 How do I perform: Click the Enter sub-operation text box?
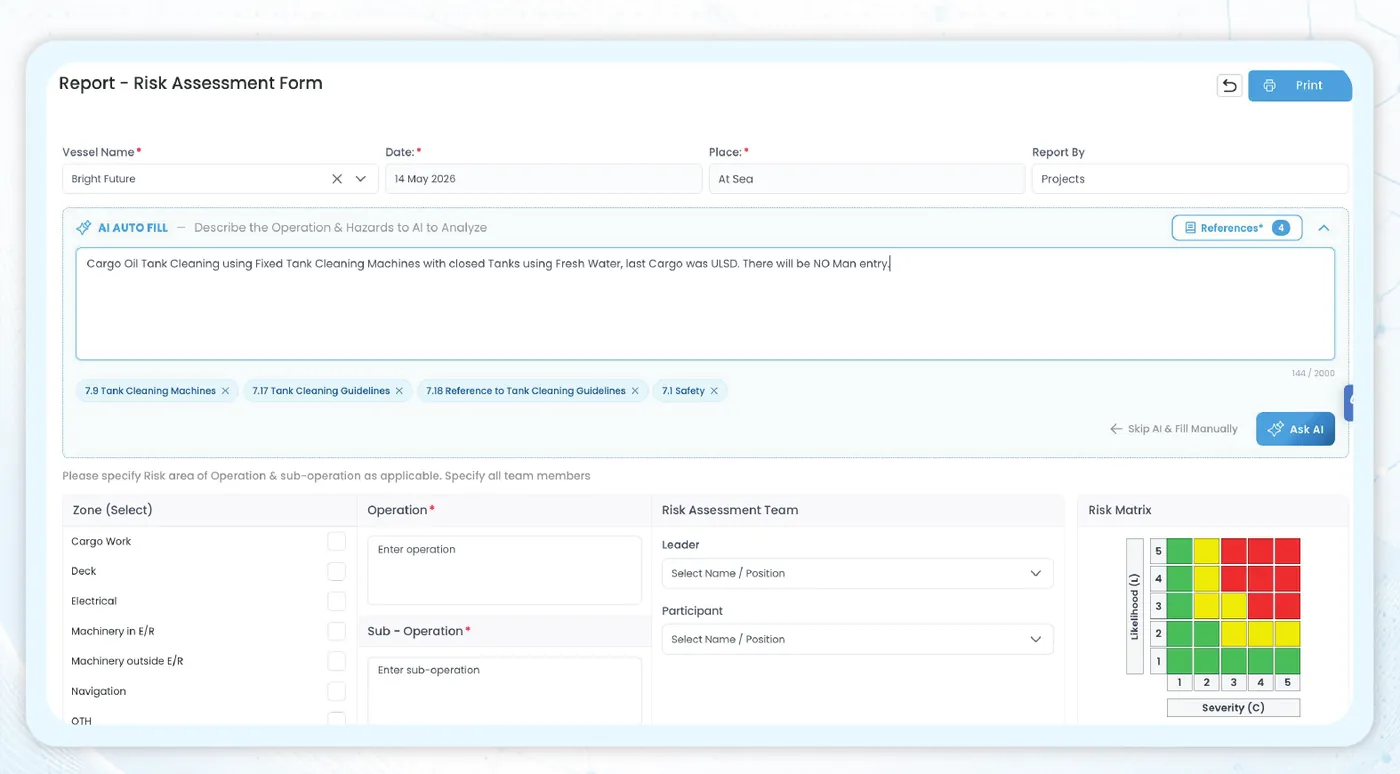(504, 690)
